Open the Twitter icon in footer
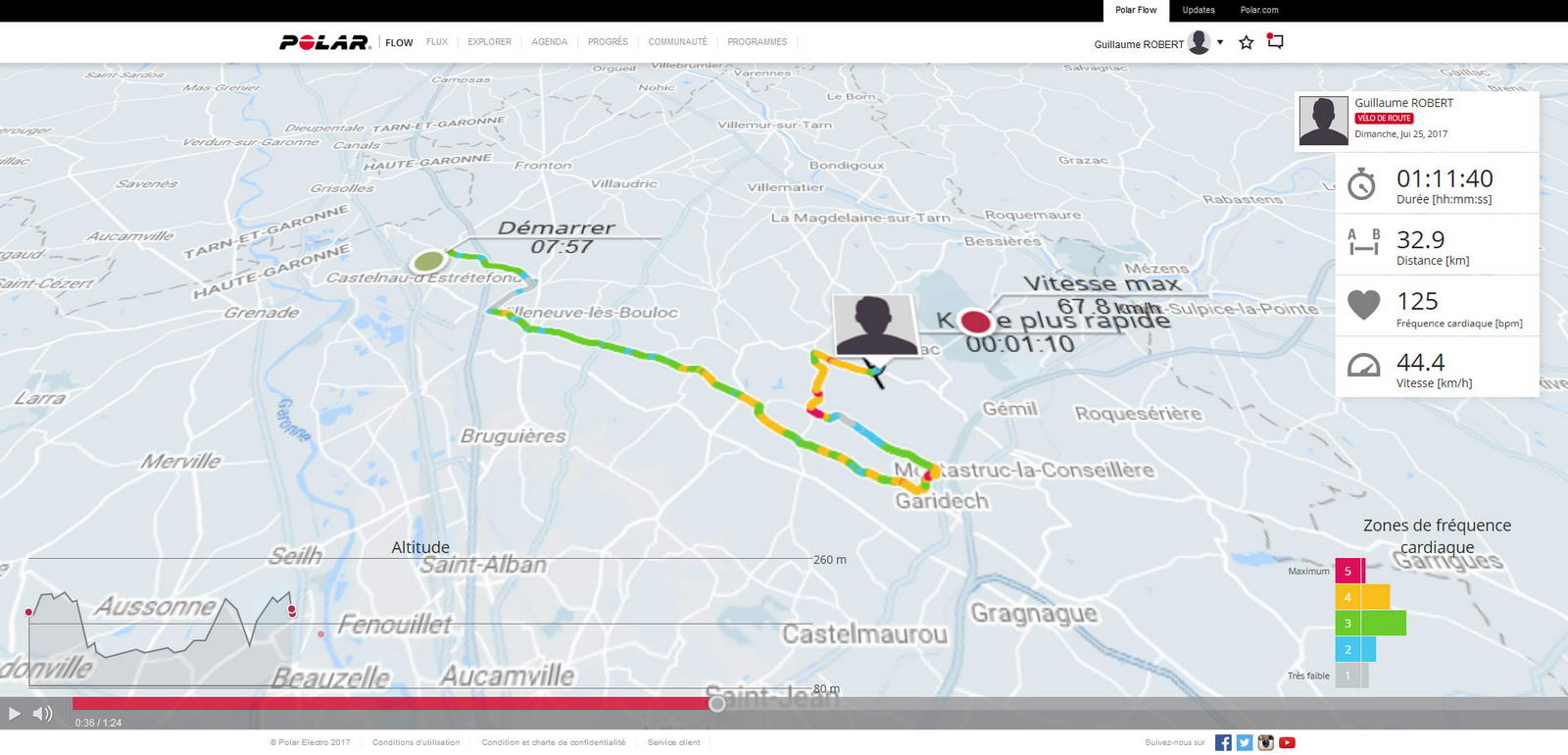 1245,742
